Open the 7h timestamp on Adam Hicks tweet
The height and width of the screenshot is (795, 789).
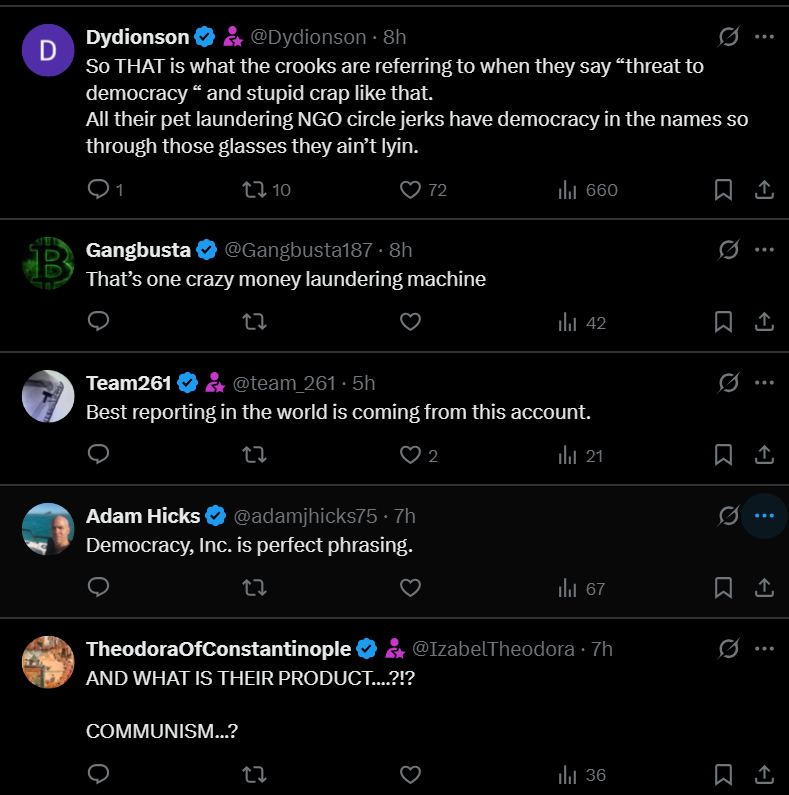[405, 516]
